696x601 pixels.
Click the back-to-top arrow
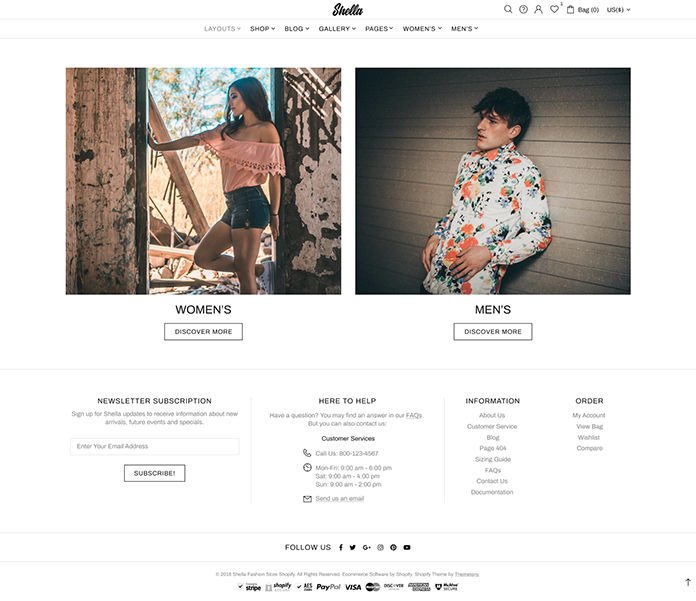[x=688, y=582]
